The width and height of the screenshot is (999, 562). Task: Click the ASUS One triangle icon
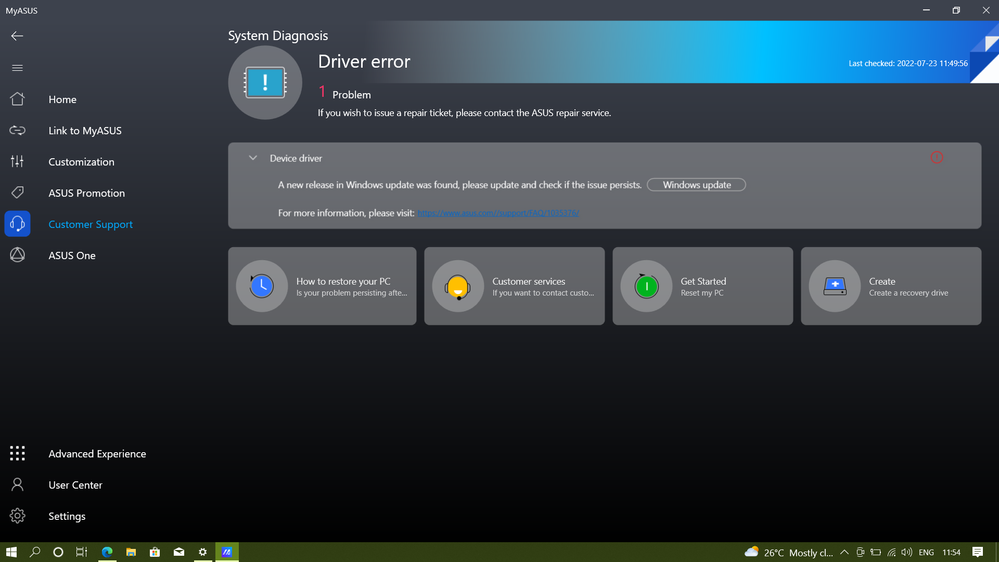(x=17, y=255)
